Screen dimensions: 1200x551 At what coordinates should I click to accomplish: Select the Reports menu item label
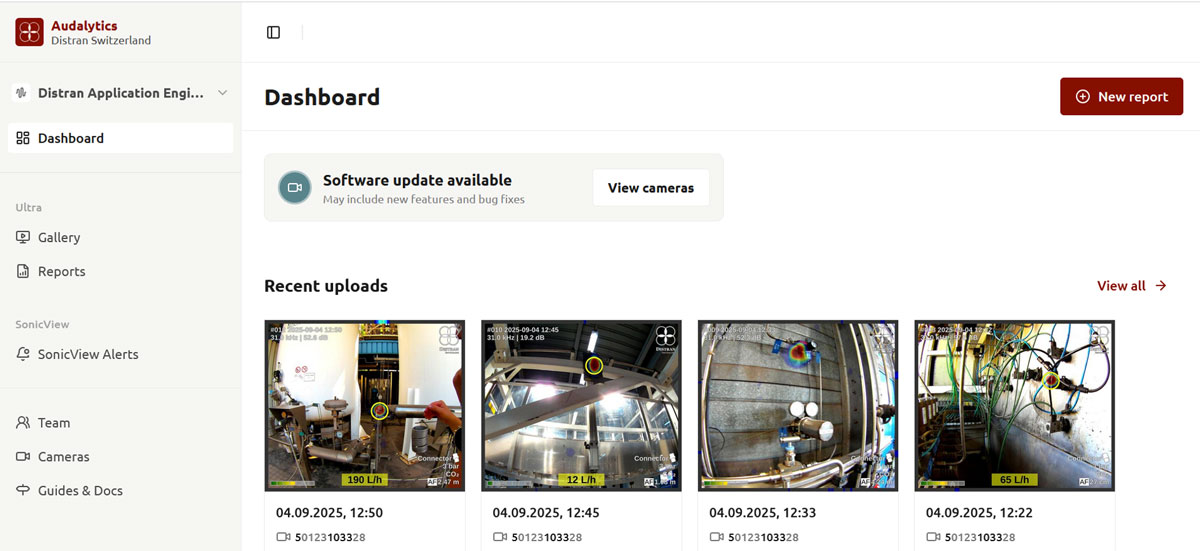(x=62, y=271)
